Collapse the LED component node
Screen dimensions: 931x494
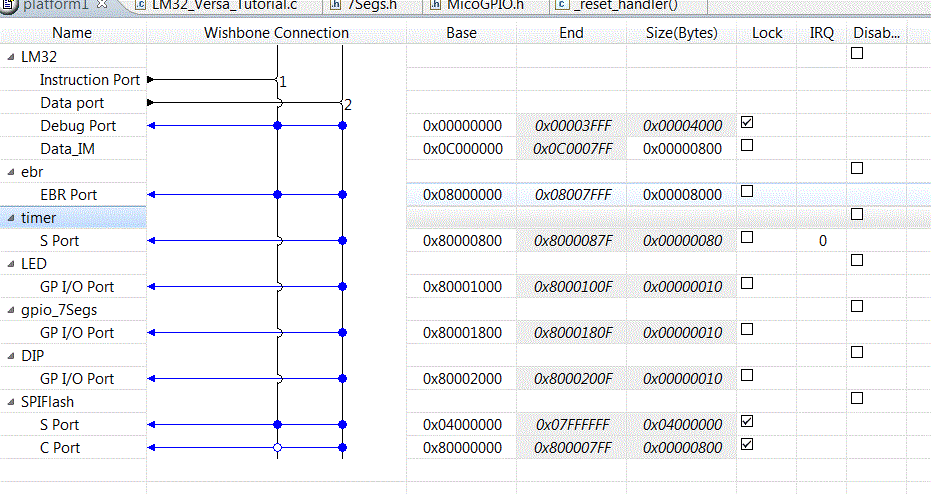coord(11,264)
